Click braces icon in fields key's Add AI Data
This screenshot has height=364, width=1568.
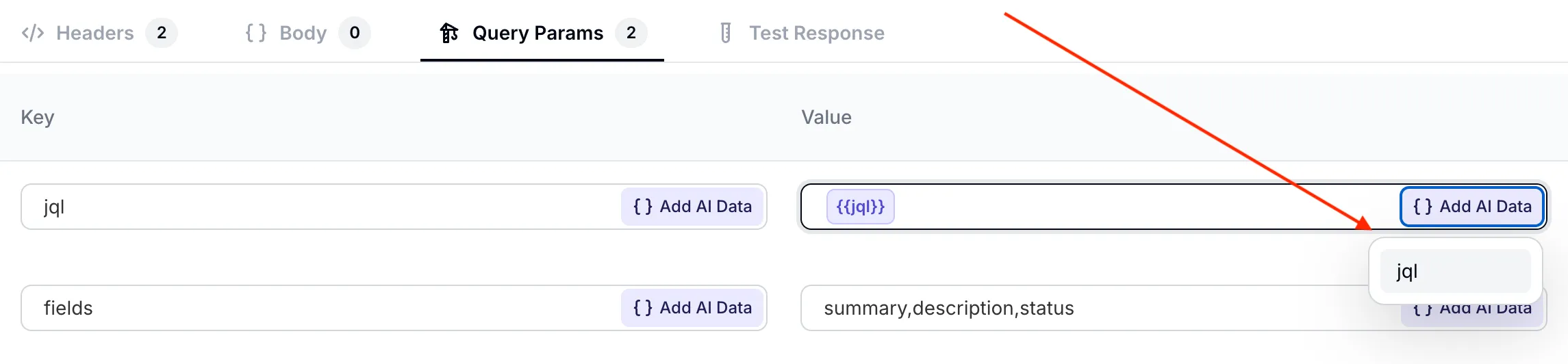click(642, 308)
